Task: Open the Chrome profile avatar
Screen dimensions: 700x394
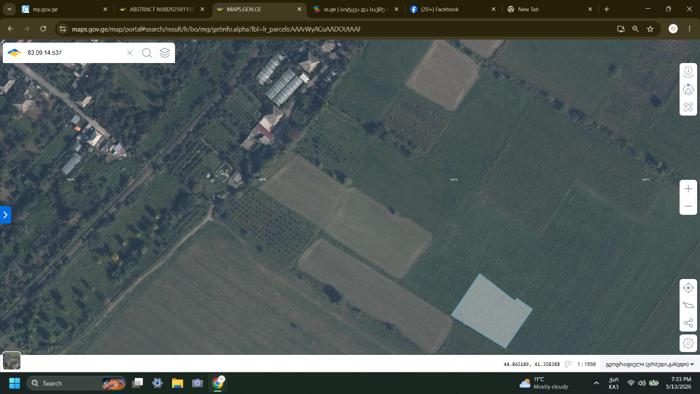Action: click(673, 29)
